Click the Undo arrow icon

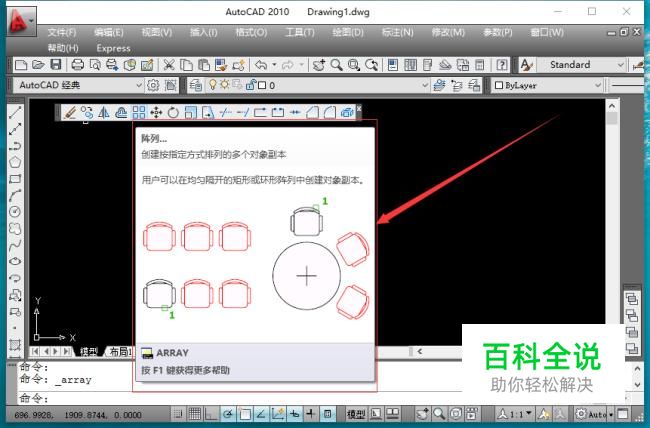(x=261, y=65)
